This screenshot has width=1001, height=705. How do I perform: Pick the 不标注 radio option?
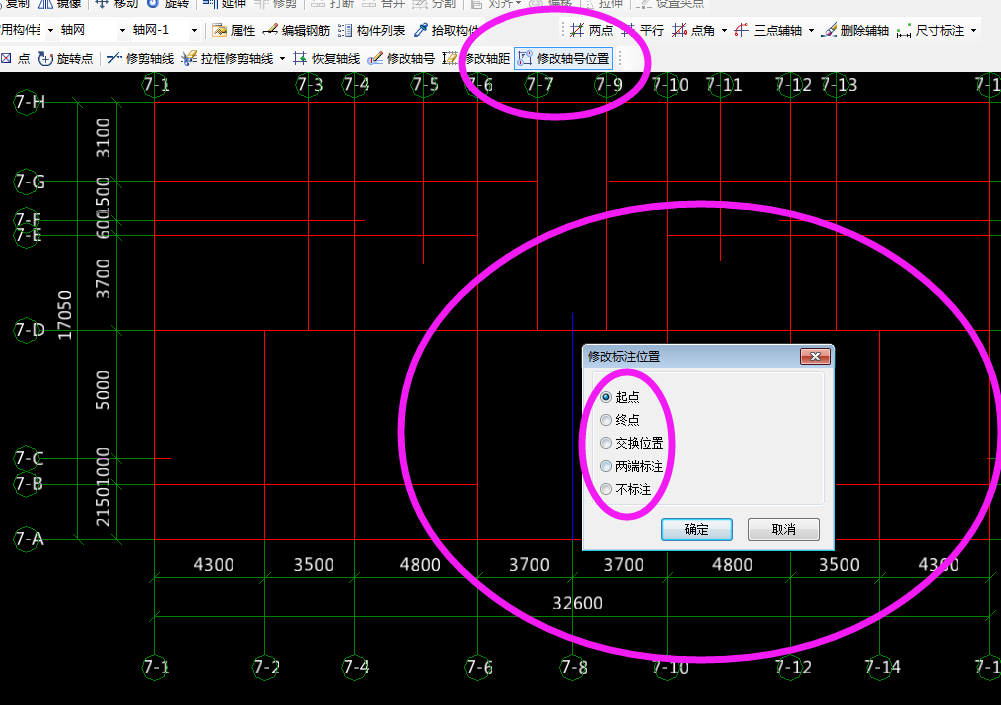pyautogui.click(x=626, y=489)
